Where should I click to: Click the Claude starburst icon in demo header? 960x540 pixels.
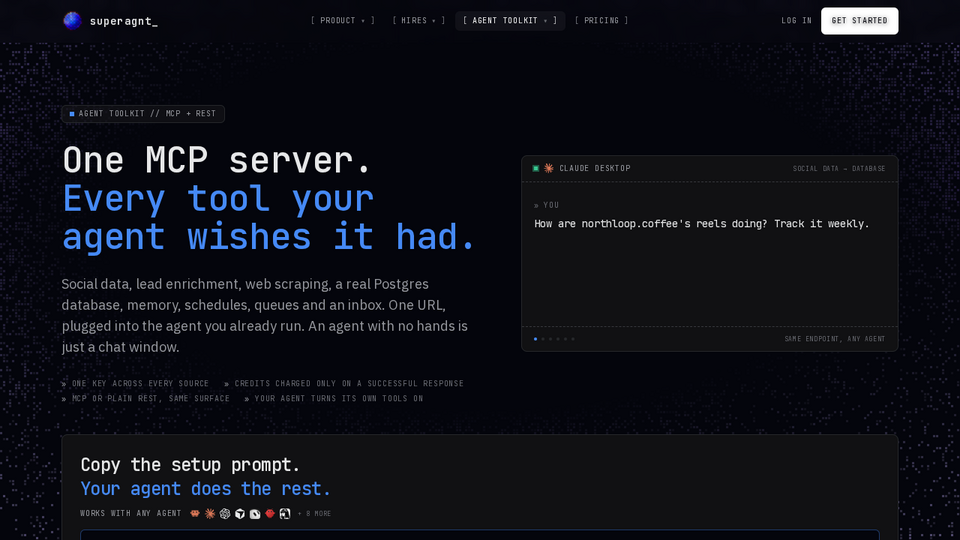coord(549,168)
